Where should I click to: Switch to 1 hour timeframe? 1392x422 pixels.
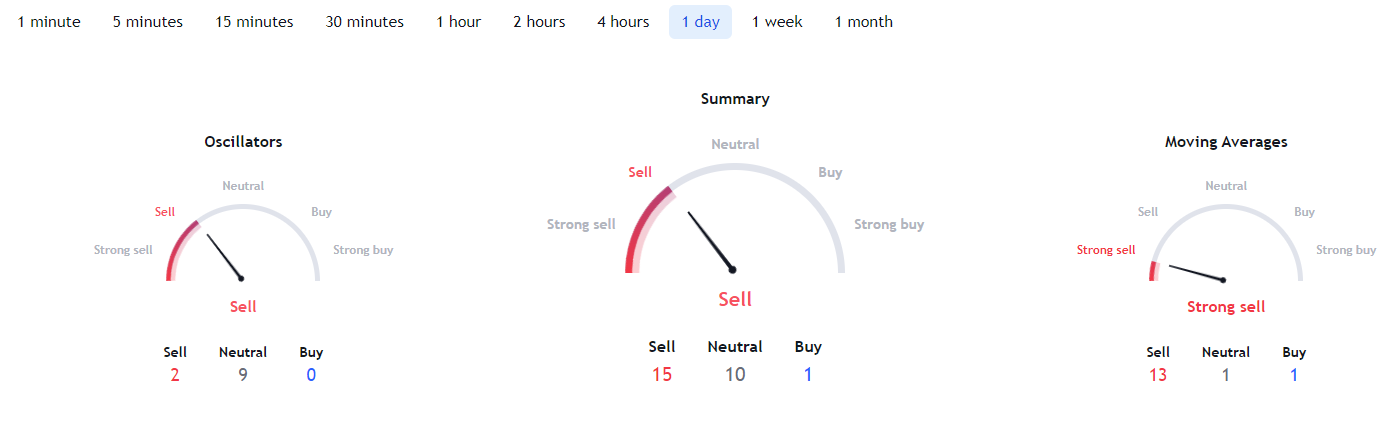[458, 22]
